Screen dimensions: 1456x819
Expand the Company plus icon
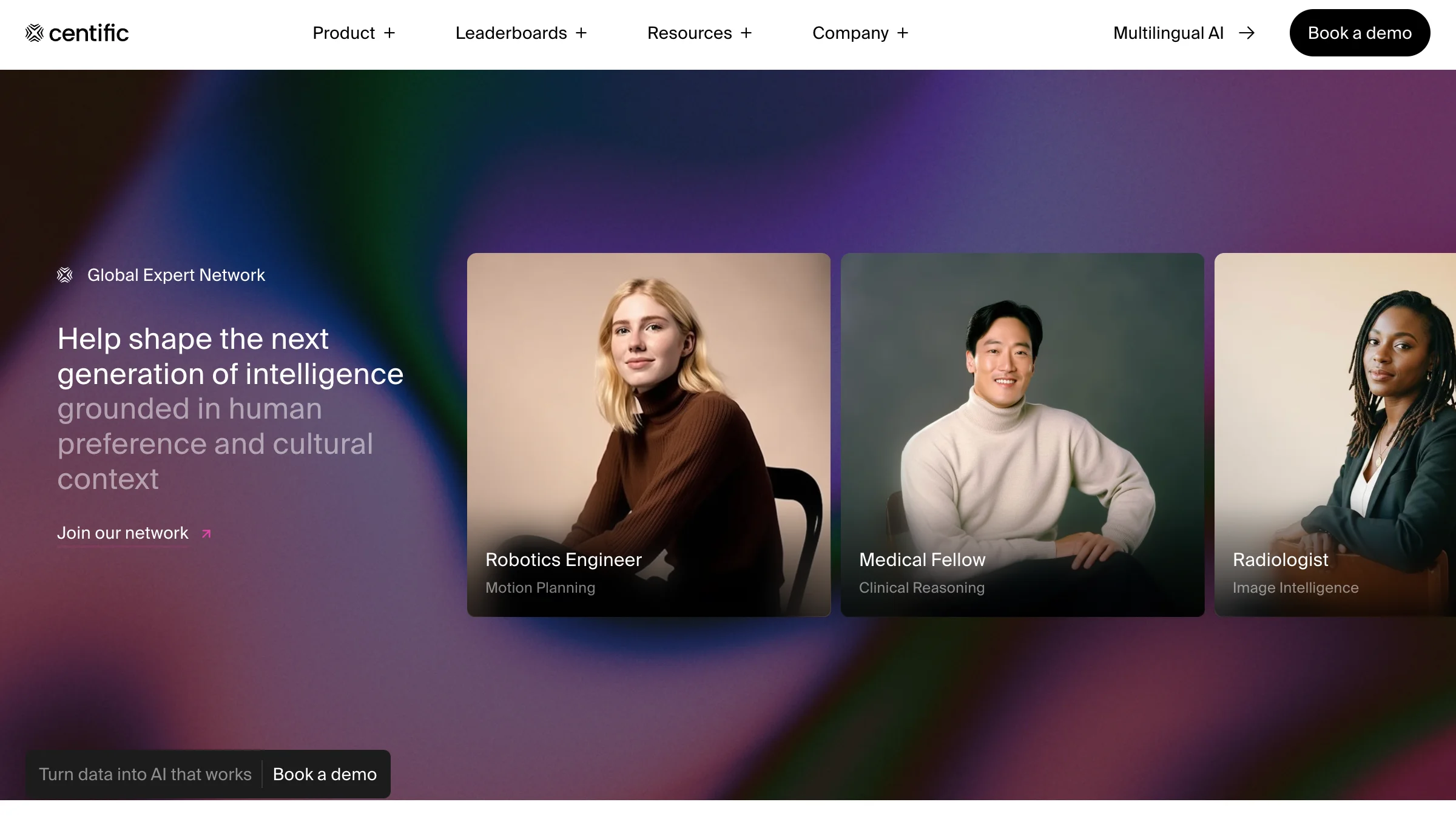(x=903, y=33)
